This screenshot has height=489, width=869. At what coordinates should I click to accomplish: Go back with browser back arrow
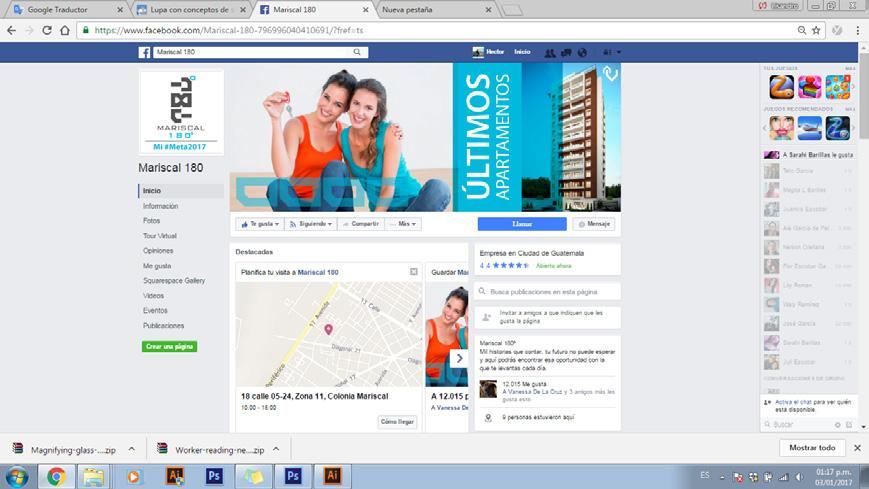tap(12, 30)
